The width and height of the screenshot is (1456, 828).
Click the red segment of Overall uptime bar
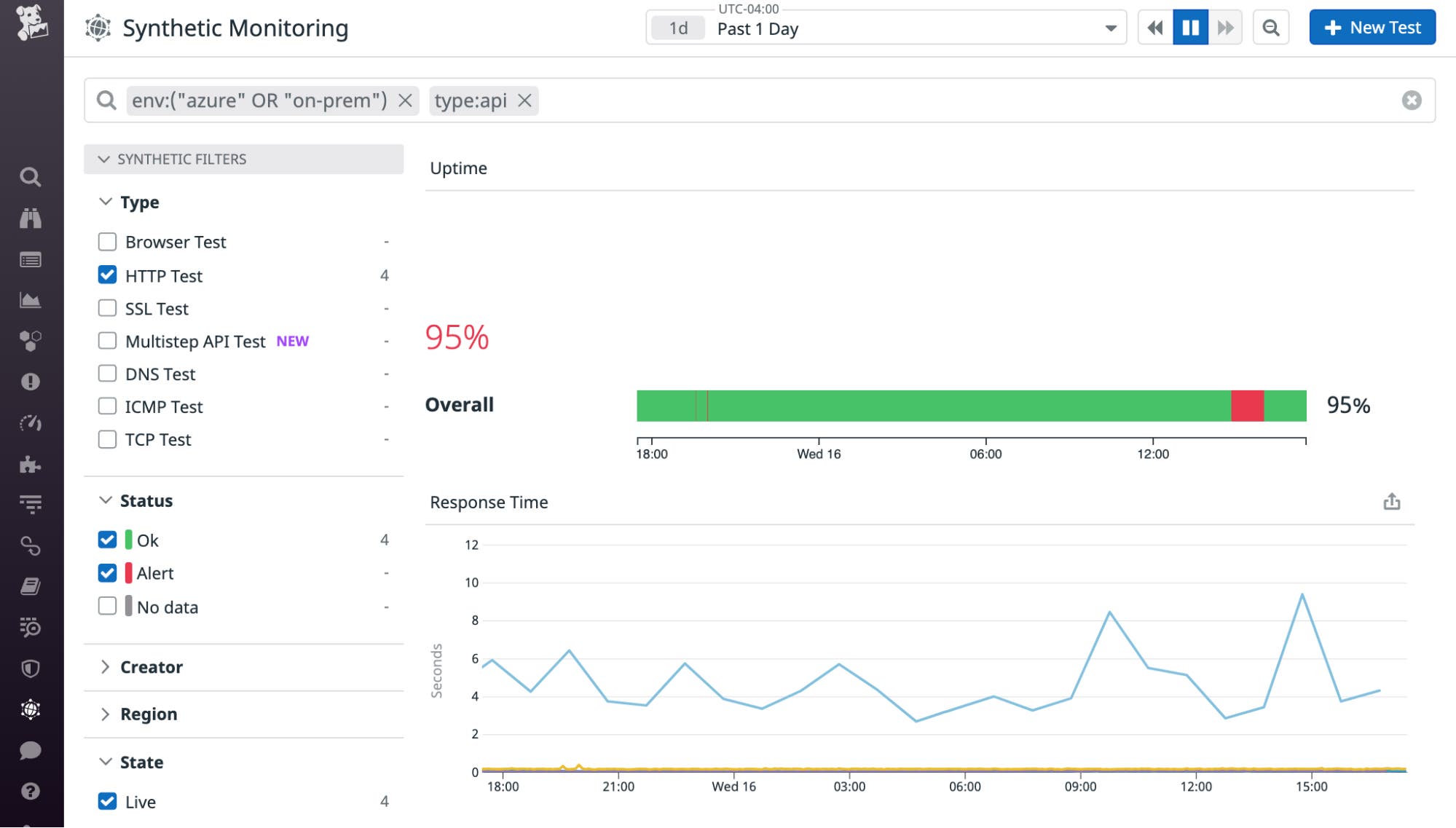[x=1246, y=406]
